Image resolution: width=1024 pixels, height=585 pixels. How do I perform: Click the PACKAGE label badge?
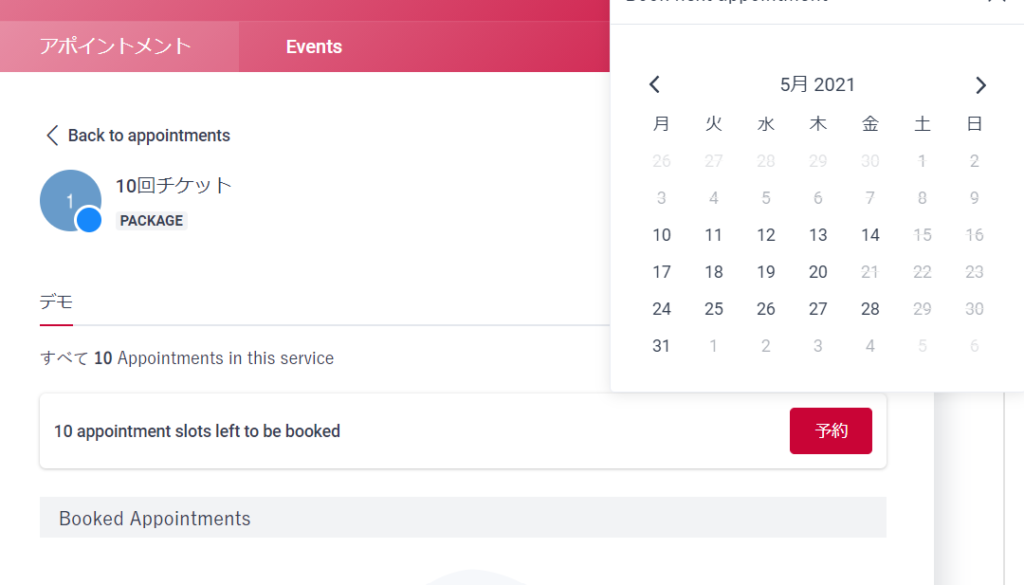152,221
